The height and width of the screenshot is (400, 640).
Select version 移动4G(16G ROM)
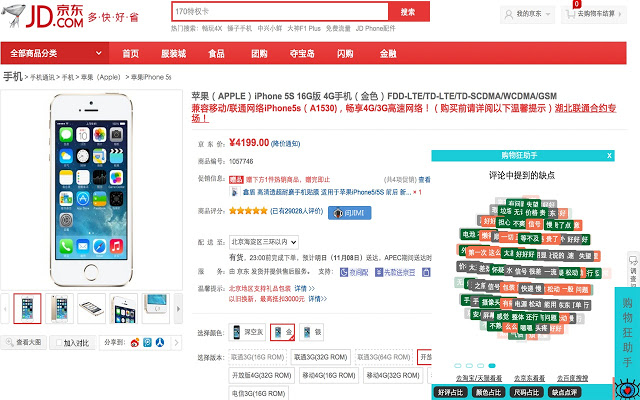(329, 376)
